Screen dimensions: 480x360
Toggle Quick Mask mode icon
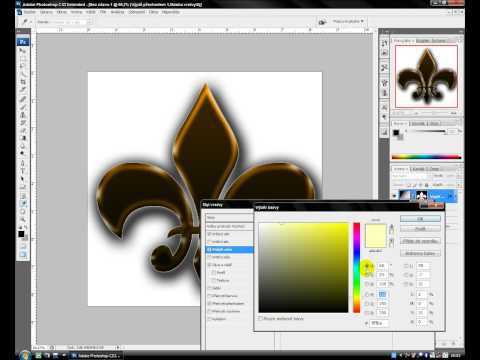pos(23,247)
